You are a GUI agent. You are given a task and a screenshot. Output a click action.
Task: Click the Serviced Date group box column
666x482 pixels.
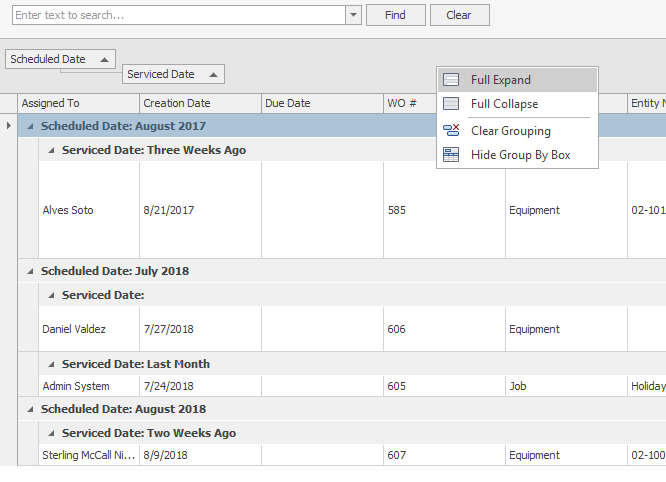point(173,74)
